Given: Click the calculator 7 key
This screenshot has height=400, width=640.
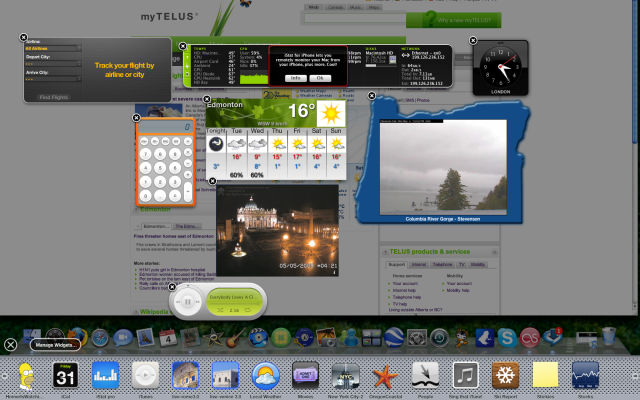Looking at the screenshot, I should [146, 154].
